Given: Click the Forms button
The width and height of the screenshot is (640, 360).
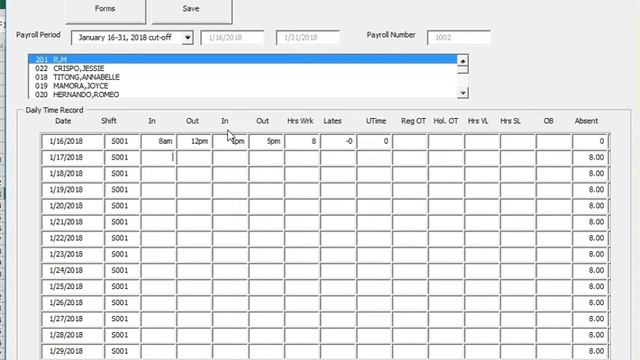Looking at the screenshot, I should pyautogui.click(x=105, y=10).
